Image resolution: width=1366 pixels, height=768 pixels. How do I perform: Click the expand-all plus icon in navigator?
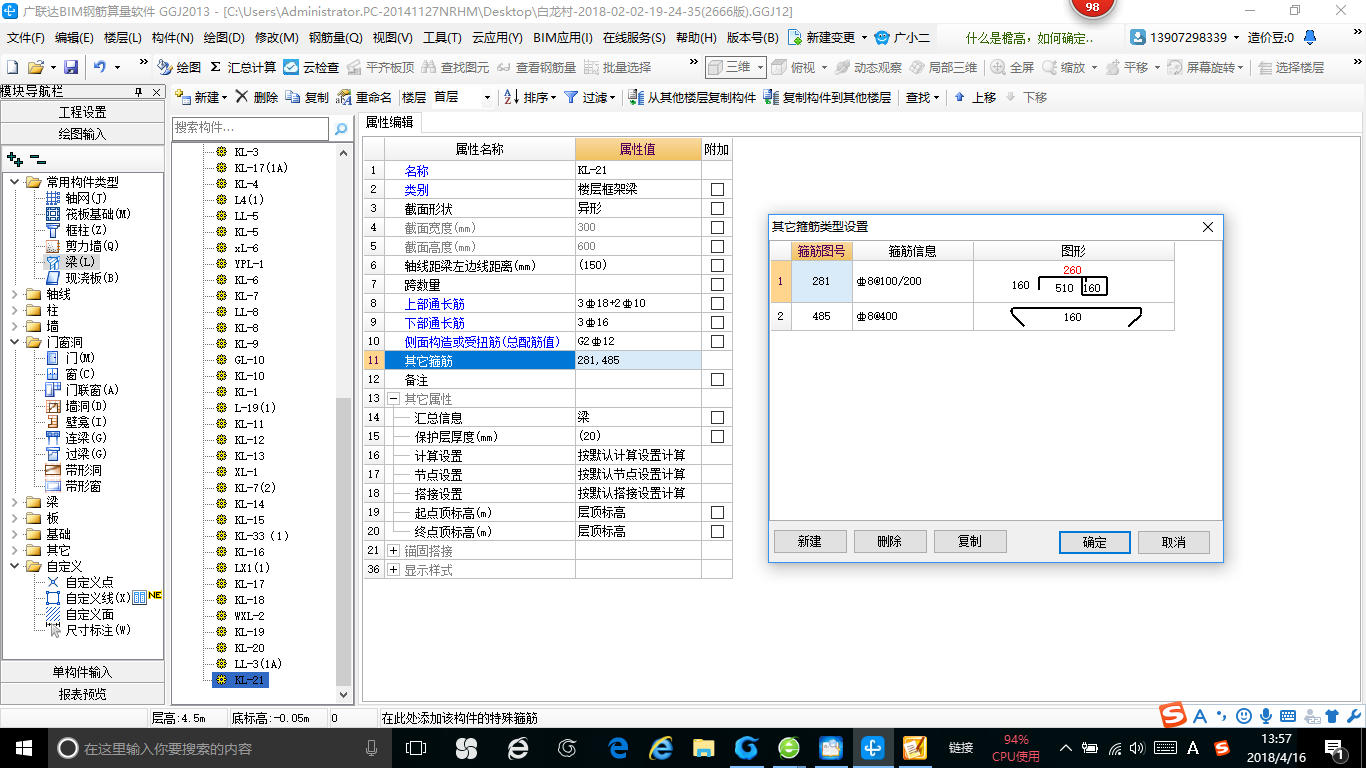point(14,158)
